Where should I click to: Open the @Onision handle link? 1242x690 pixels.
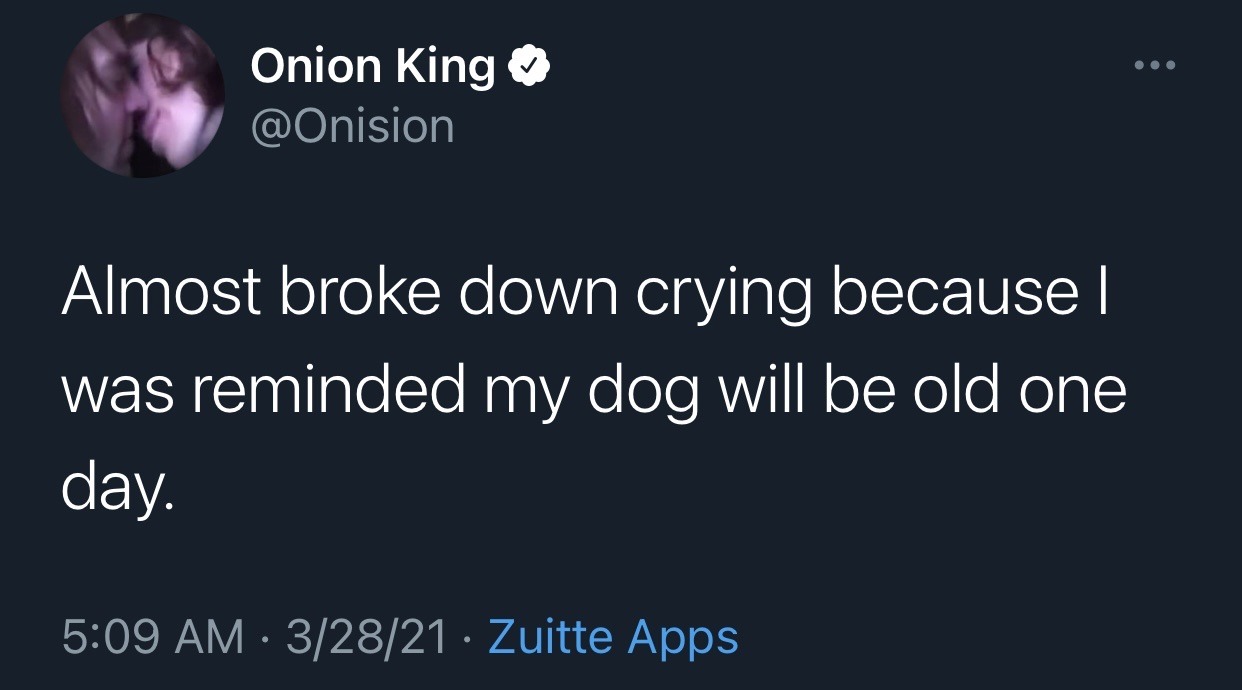pos(352,126)
